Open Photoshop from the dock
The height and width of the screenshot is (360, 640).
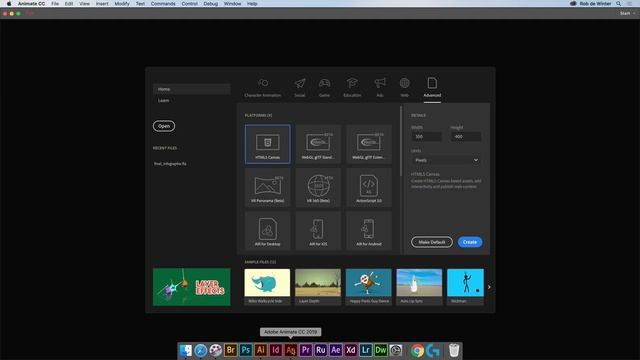click(x=246, y=350)
